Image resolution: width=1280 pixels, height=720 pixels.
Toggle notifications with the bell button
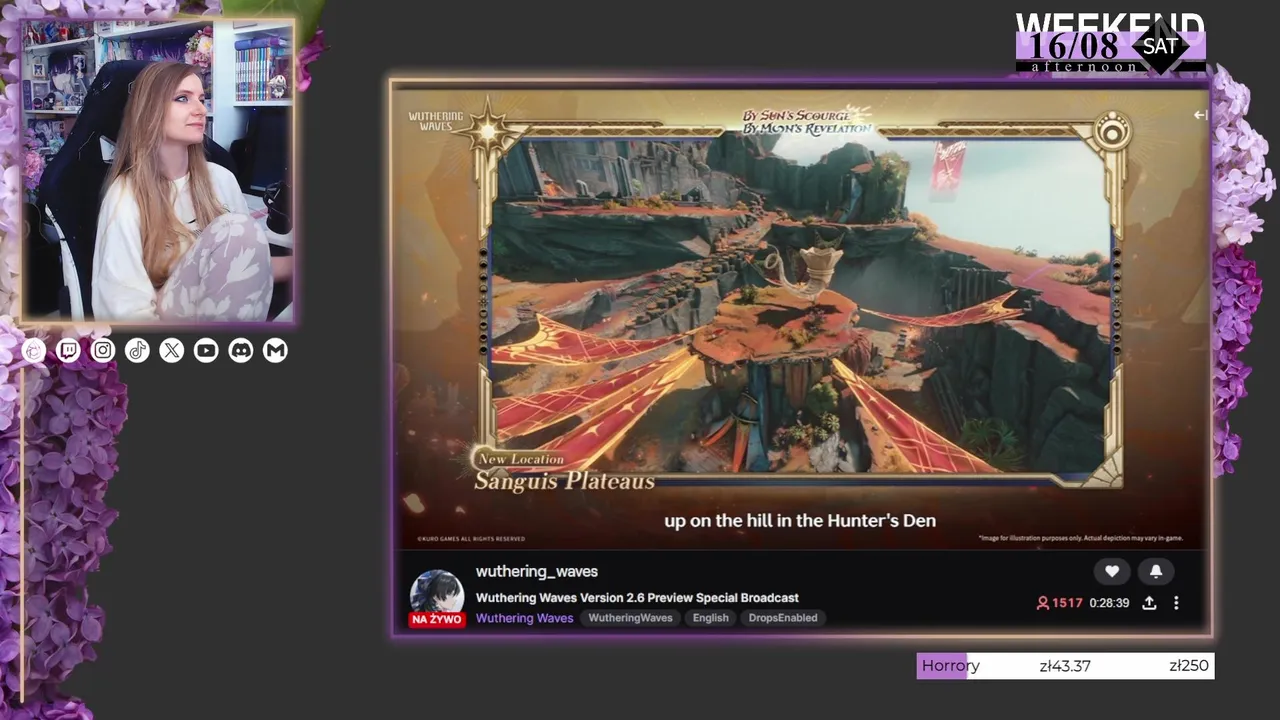tap(1156, 571)
